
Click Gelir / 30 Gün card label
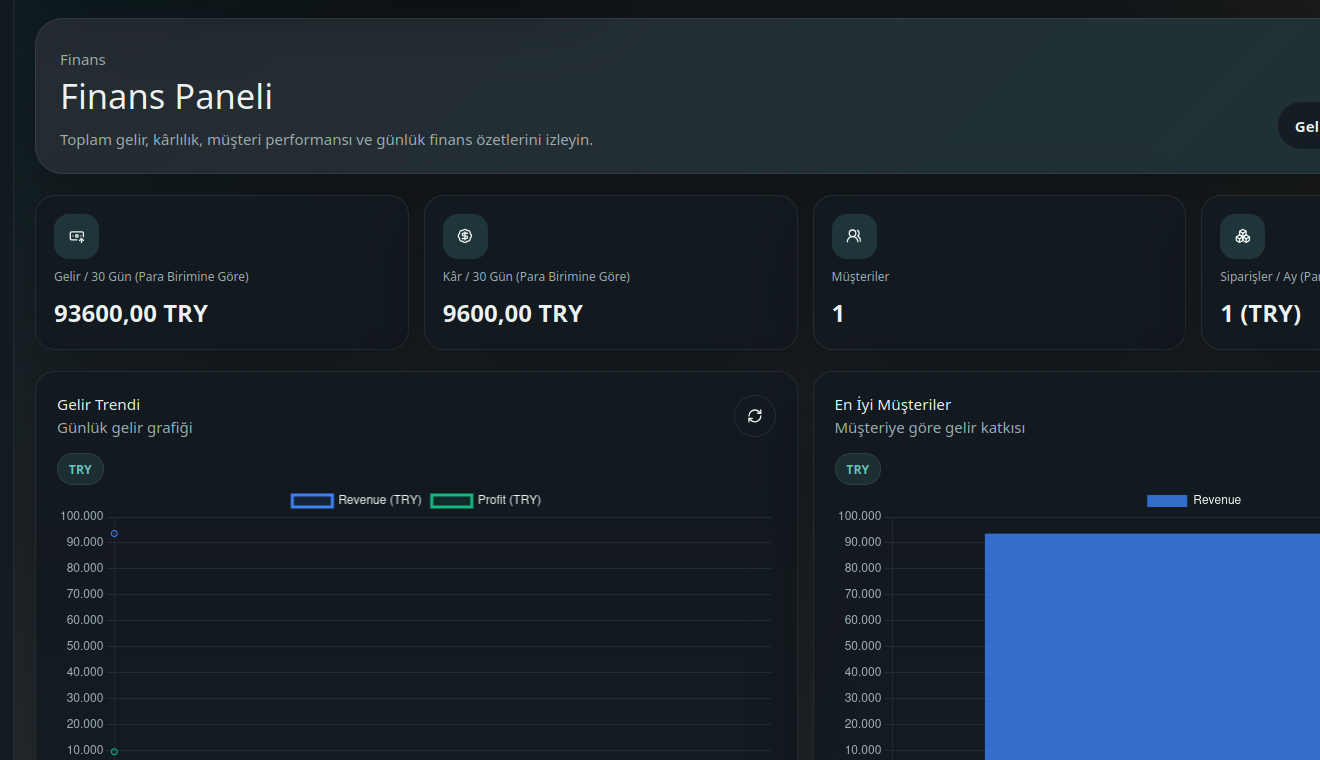pyautogui.click(x=151, y=277)
